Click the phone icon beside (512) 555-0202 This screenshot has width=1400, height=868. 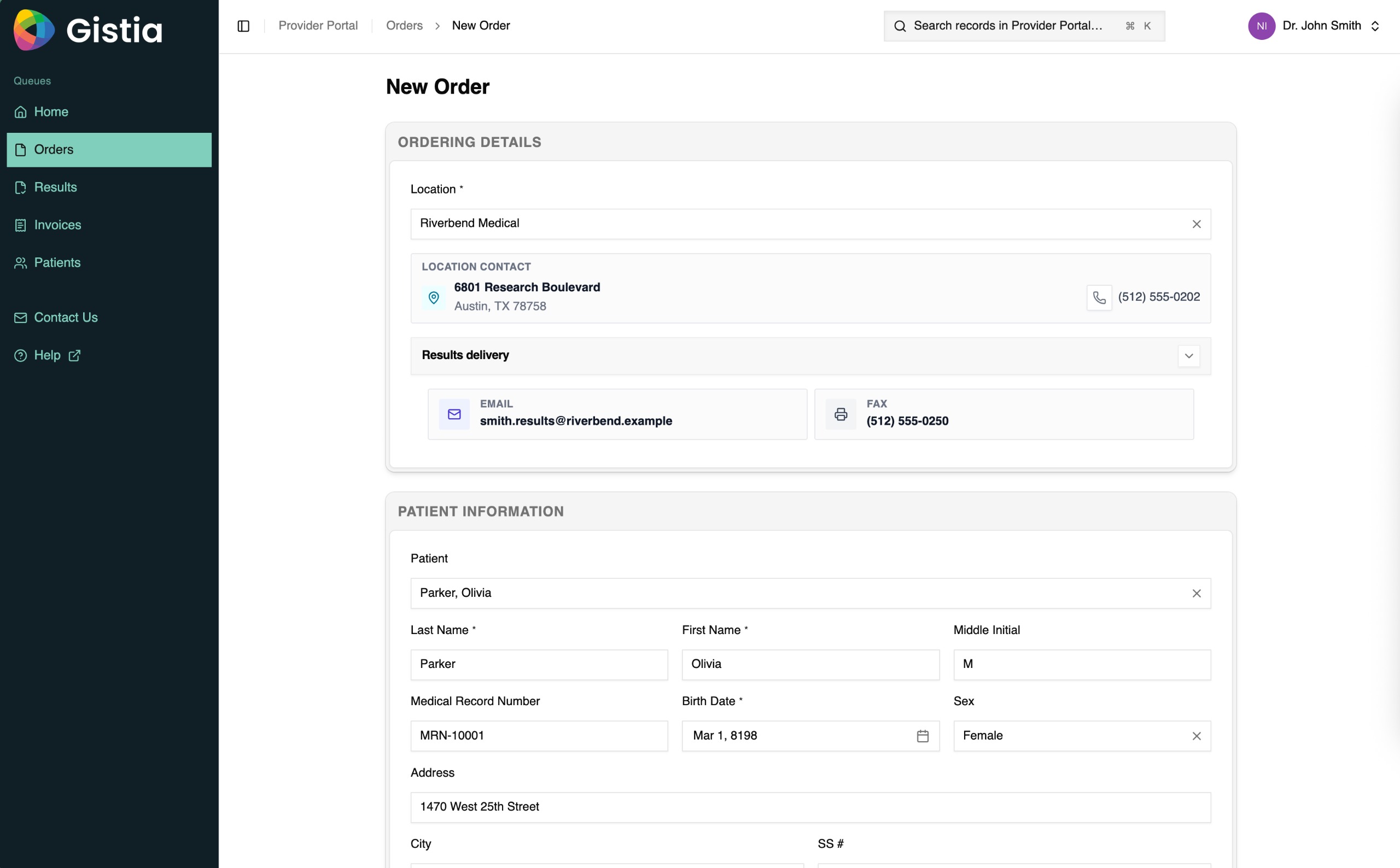click(1099, 297)
